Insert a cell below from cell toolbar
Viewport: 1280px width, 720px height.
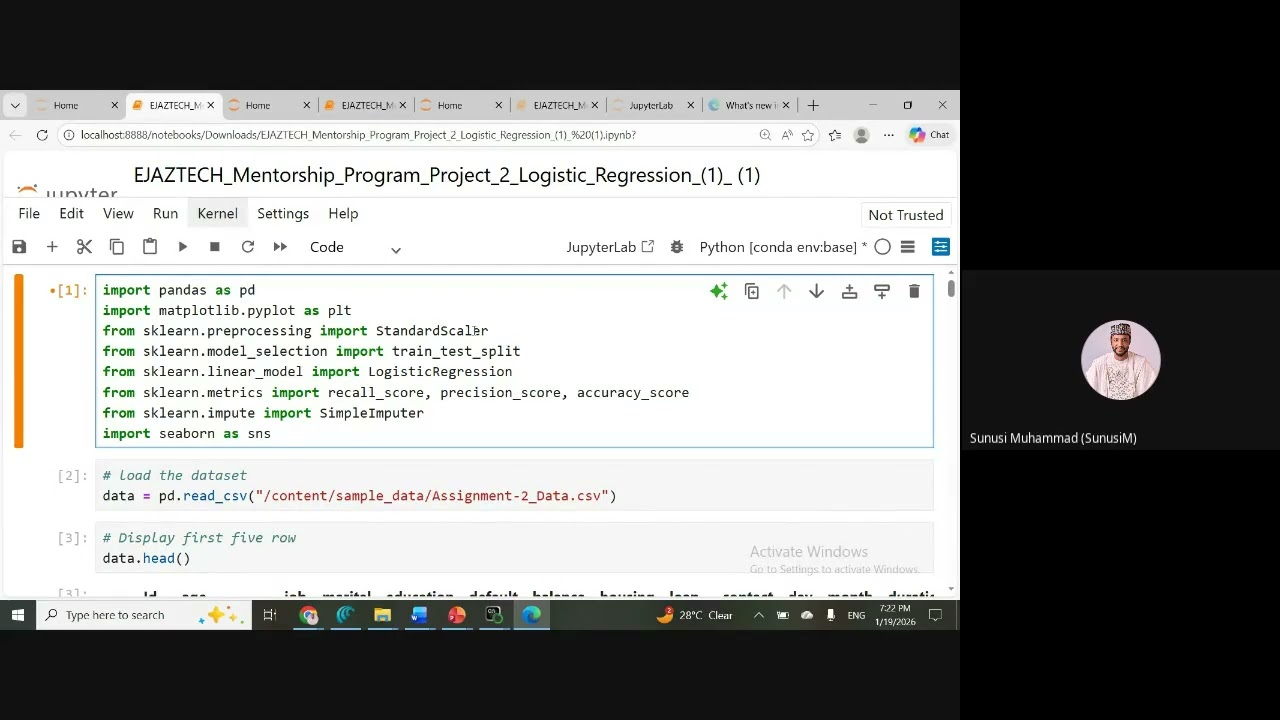(x=882, y=292)
